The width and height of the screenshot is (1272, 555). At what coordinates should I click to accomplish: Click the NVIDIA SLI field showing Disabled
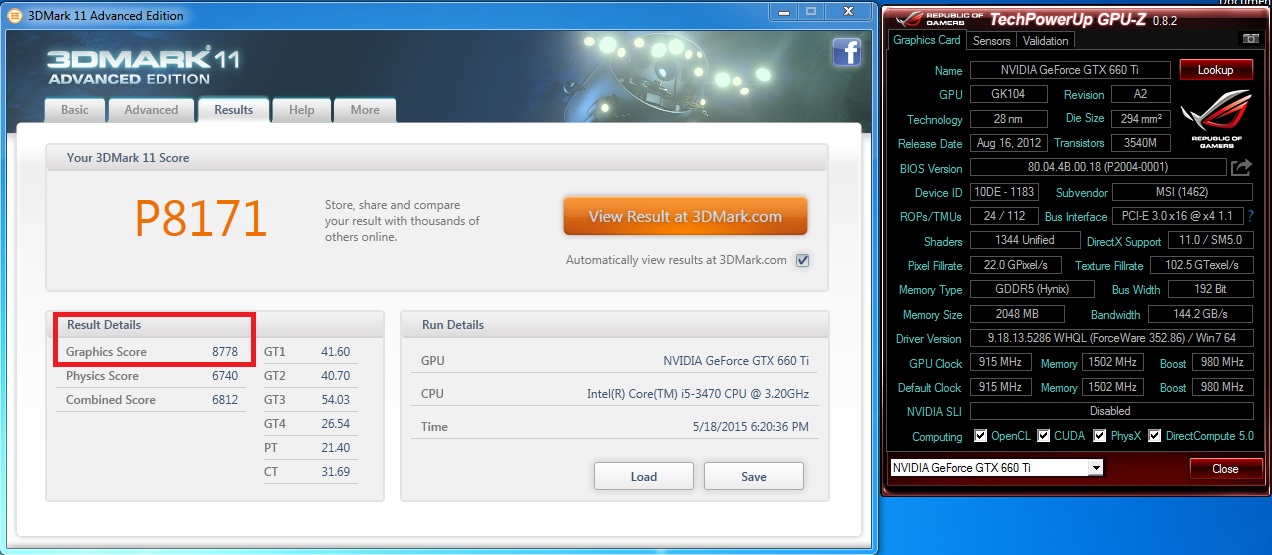pos(1111,411)
